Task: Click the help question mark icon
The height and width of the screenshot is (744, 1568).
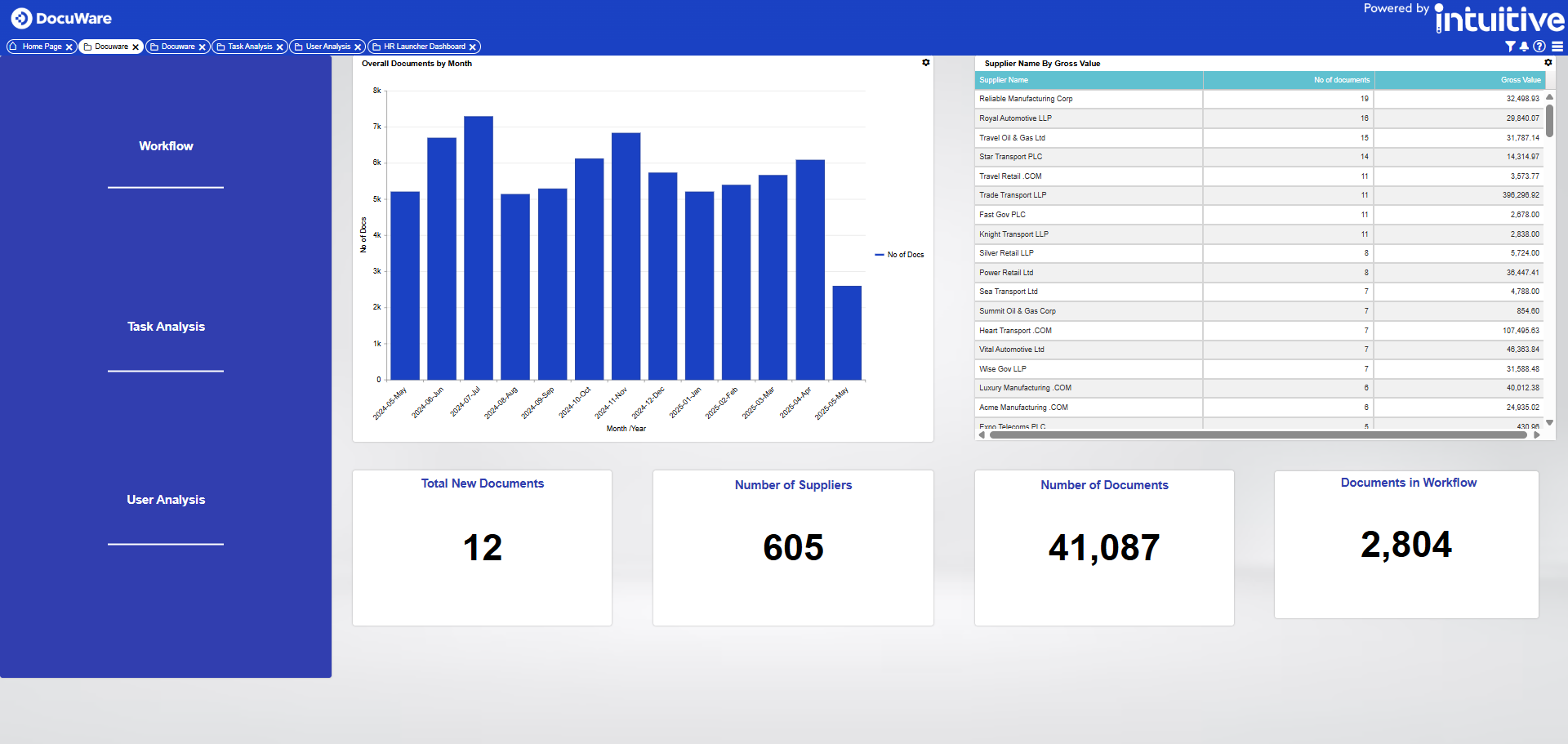Action: coord(1539,47)
